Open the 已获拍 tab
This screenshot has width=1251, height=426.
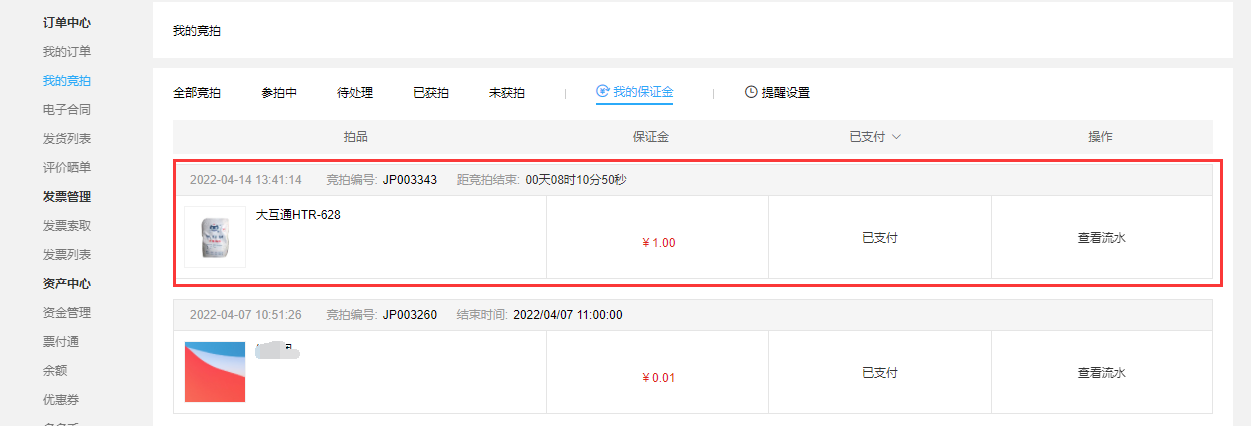(x=431, y=93)
